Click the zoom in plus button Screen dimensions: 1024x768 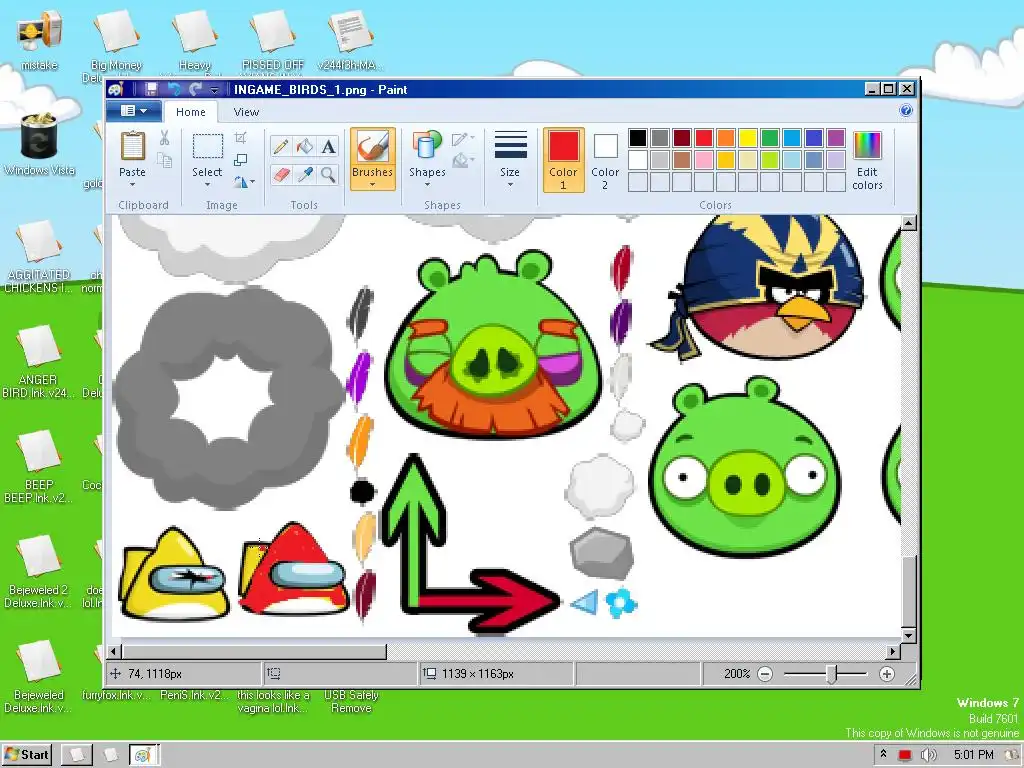pyautogui.click(x=886, y=674)
